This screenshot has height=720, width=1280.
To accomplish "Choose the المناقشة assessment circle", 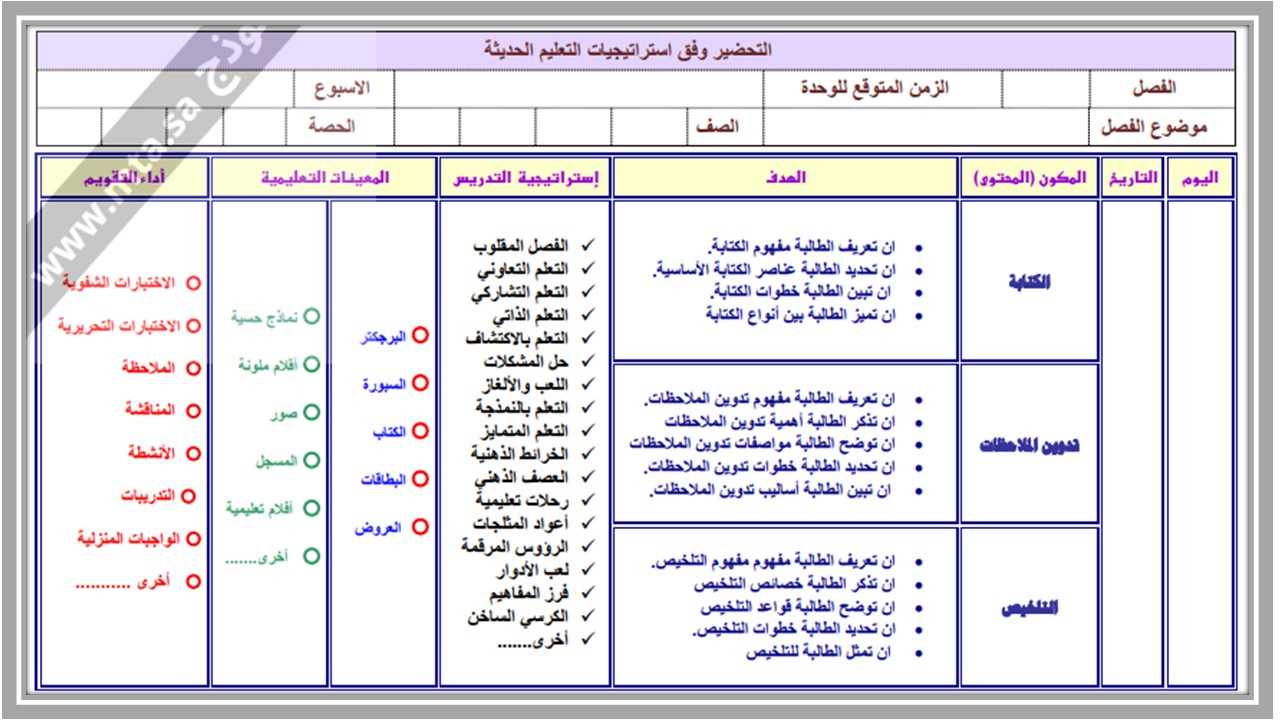I will [x=193, y=410].
